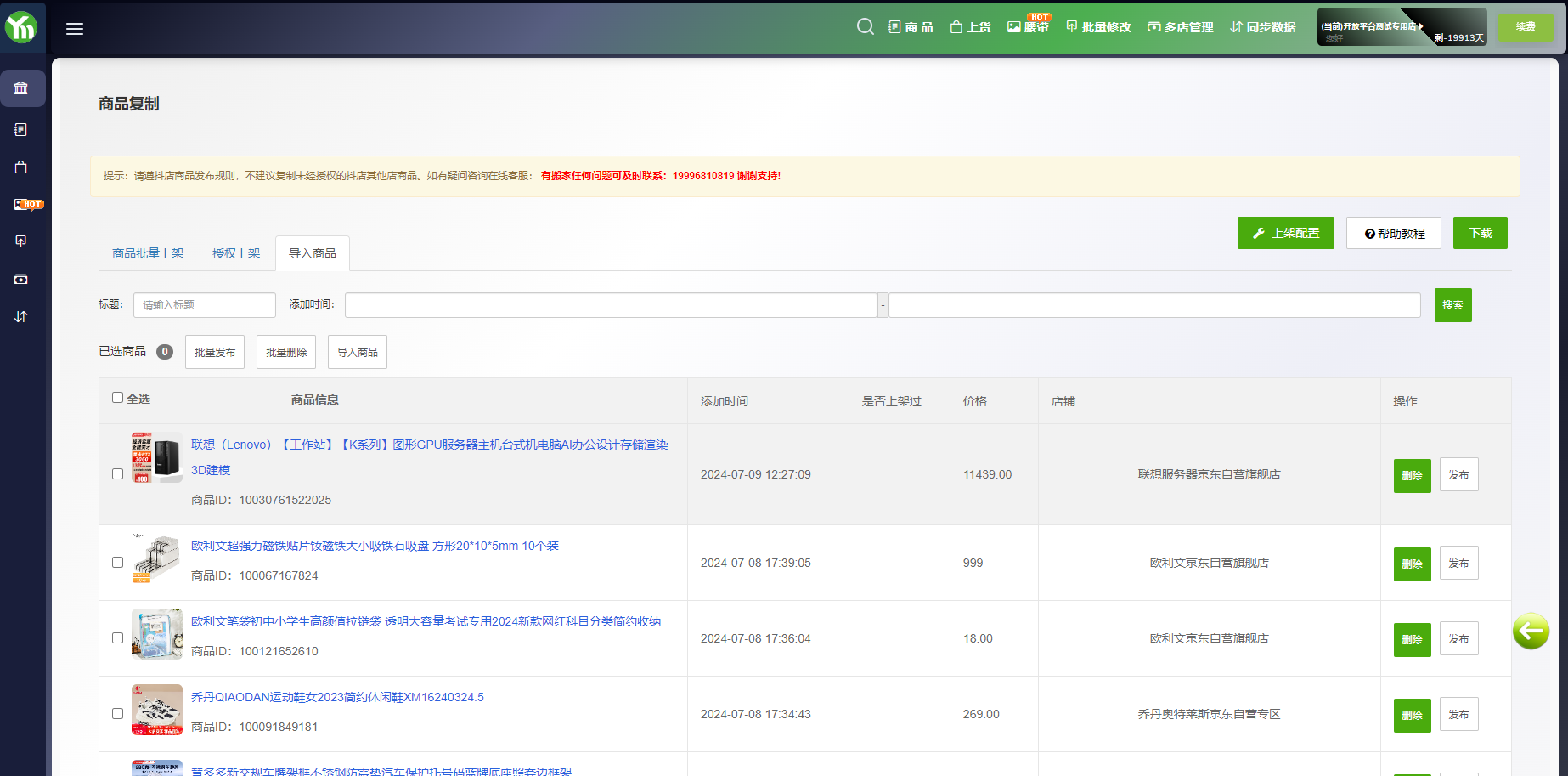Image resolution: width=1568 pixels, height=776 pixels.
Task: Click the YM logo at top left
Action: coord(21,27)
